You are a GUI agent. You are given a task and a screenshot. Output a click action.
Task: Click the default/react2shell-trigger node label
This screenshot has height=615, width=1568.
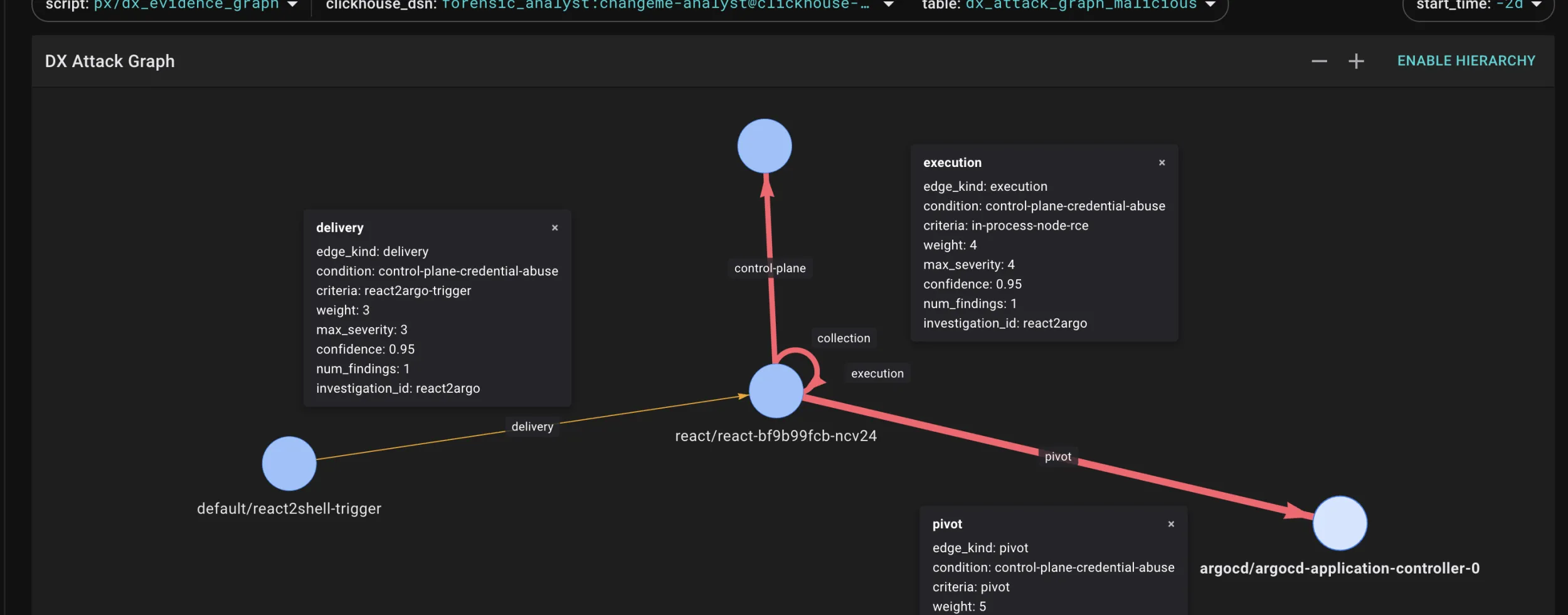point(289,509)
